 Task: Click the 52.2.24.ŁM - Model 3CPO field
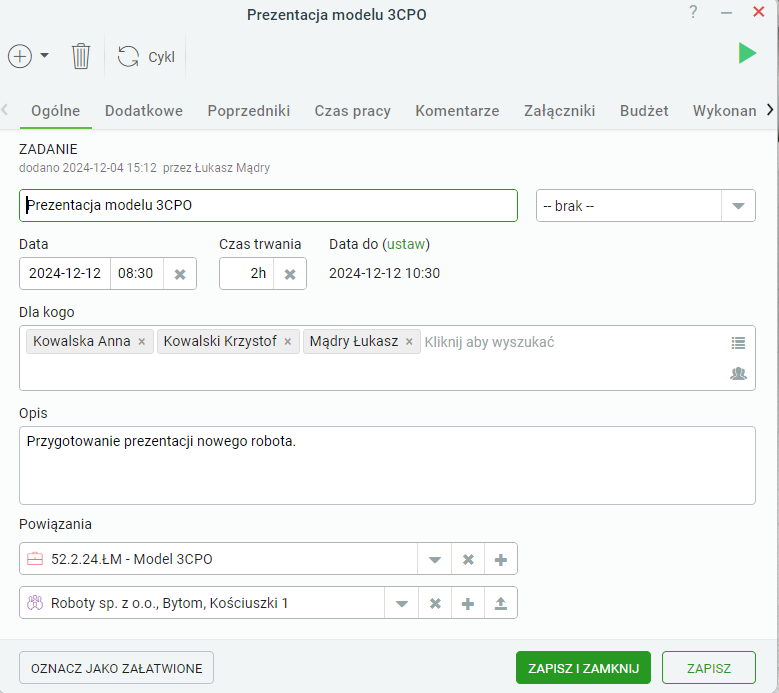218,559
